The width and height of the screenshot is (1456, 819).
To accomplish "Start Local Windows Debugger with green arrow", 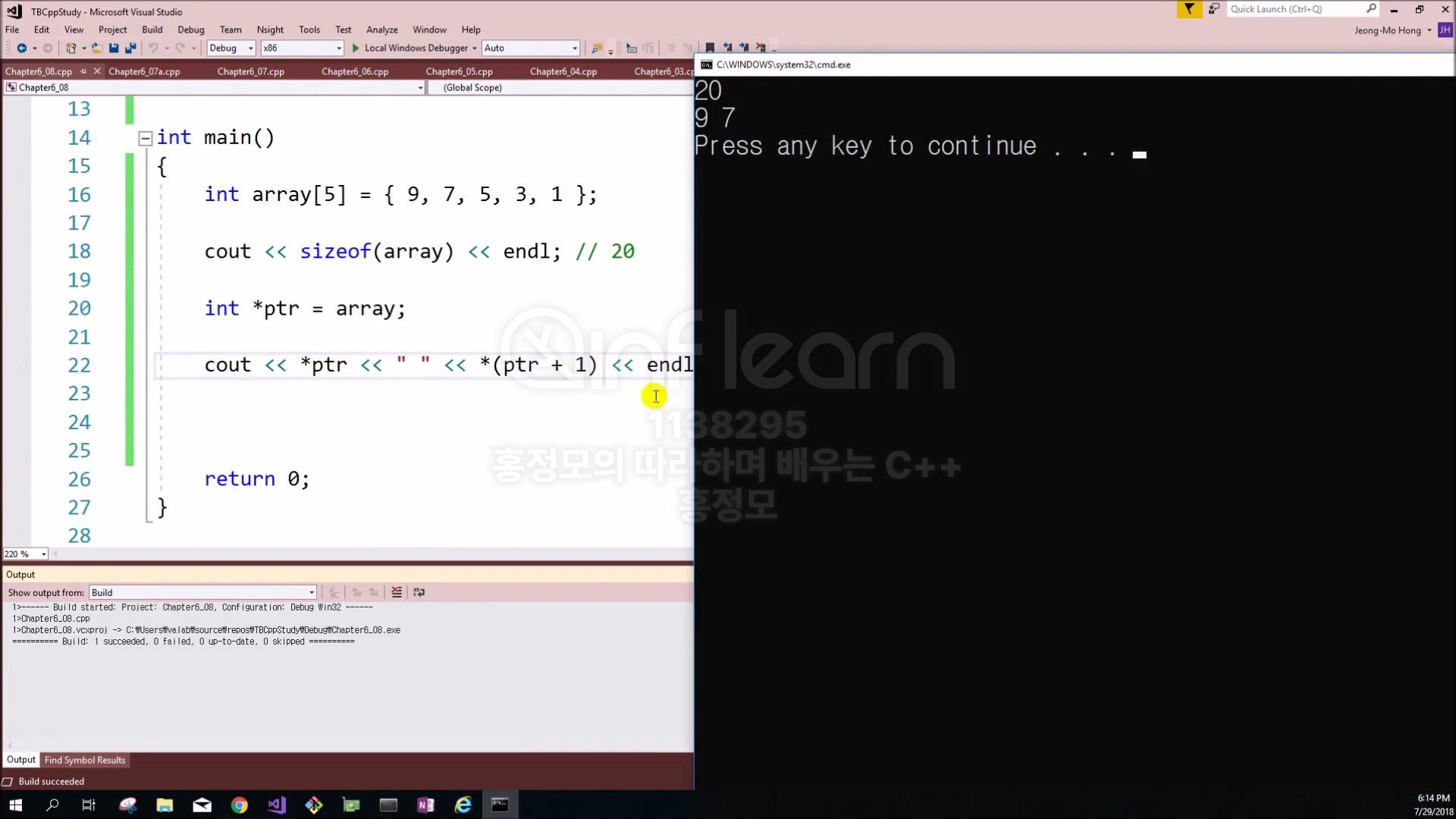I will (356, 48).
